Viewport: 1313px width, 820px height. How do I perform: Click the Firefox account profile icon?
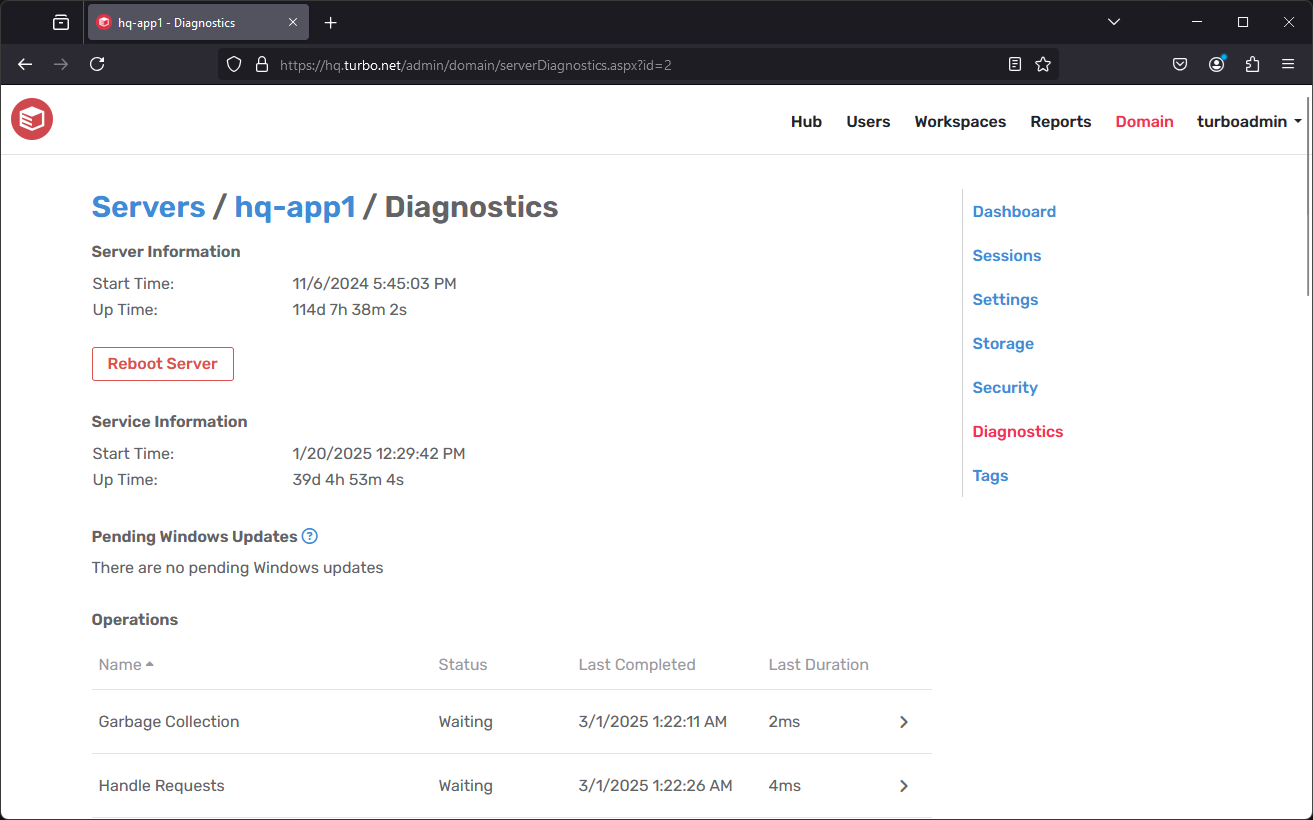1216,63
